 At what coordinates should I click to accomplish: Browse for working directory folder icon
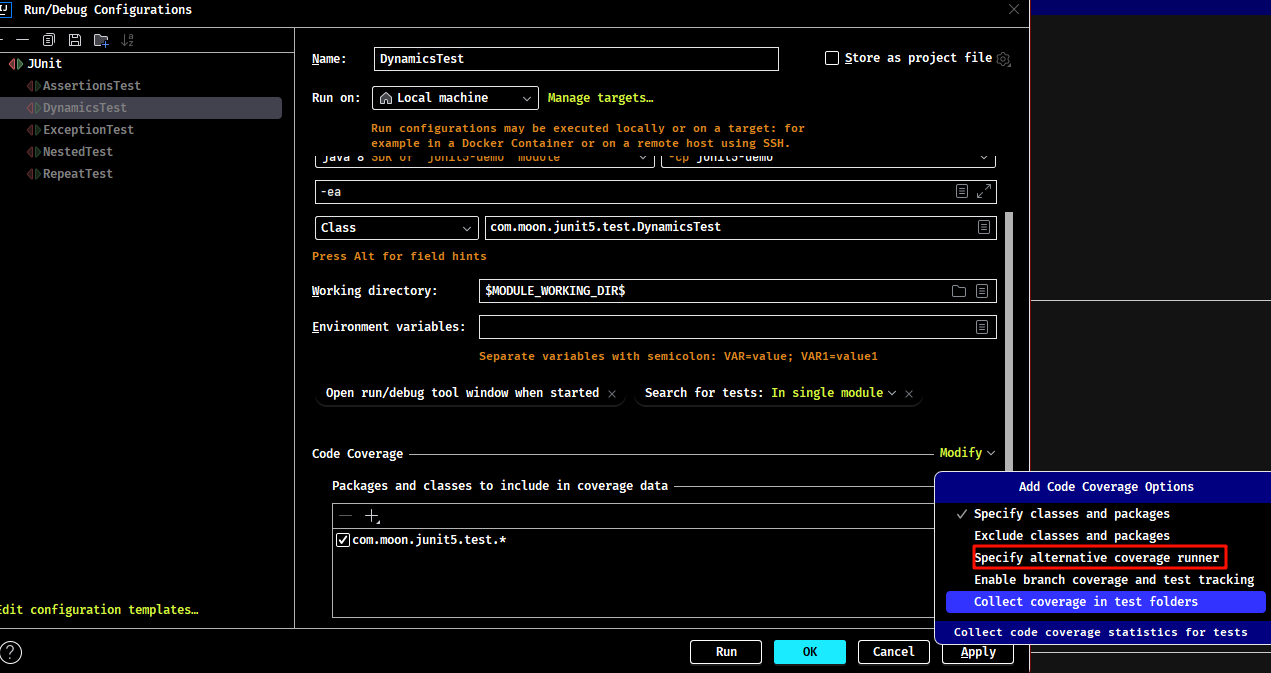click(959, 291)
